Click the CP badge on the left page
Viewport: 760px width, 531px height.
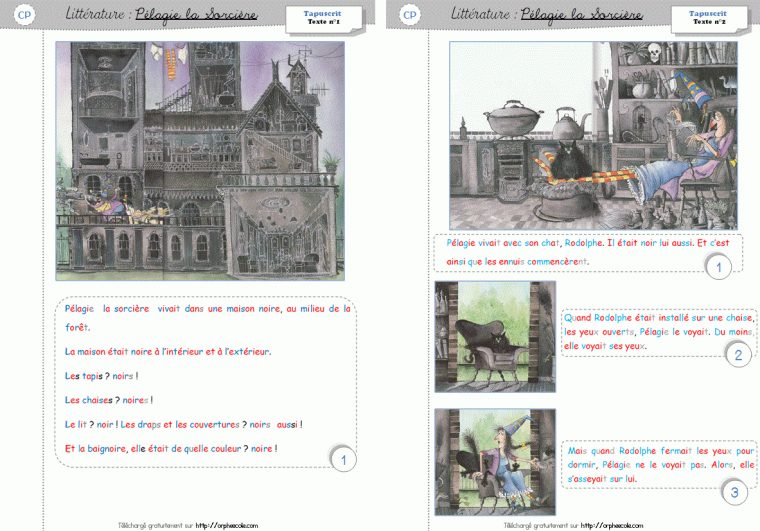24,15
